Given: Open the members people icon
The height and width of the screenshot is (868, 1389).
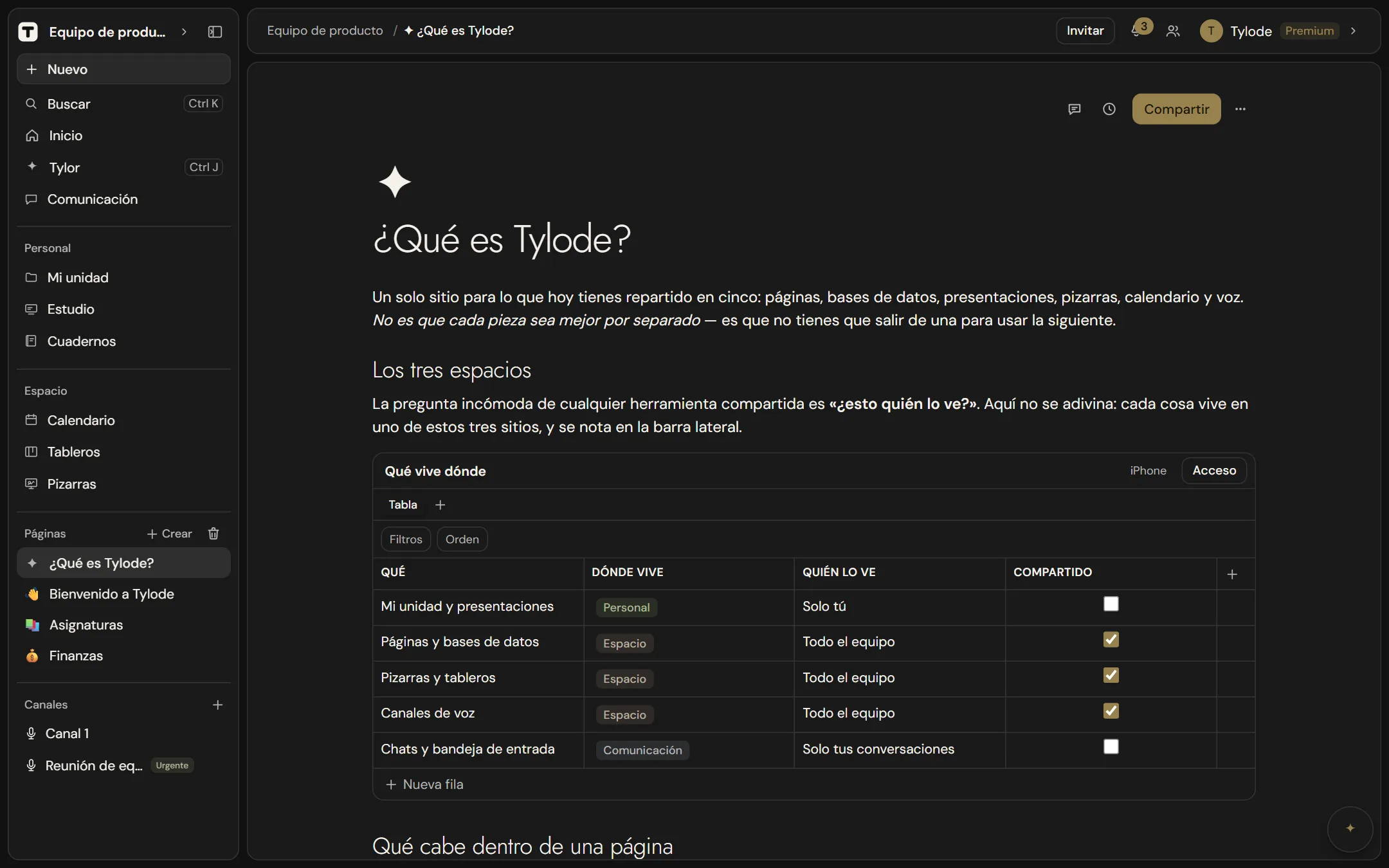Looking at the screenshot, I should (x=1173, y=31).
